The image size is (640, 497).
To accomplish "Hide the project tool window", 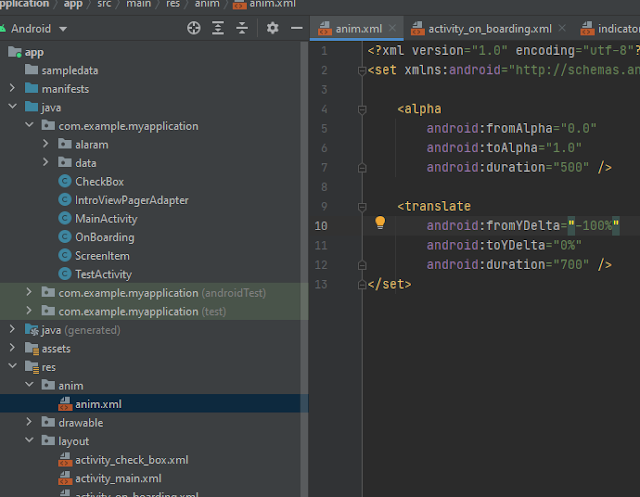I will coord(296,29).
